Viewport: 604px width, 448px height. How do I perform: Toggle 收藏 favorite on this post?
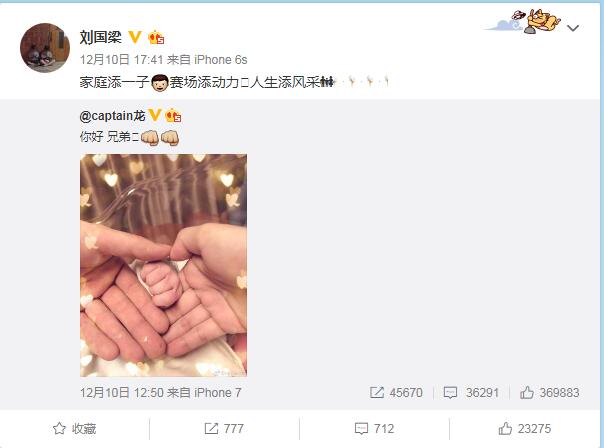coord(75,428)
